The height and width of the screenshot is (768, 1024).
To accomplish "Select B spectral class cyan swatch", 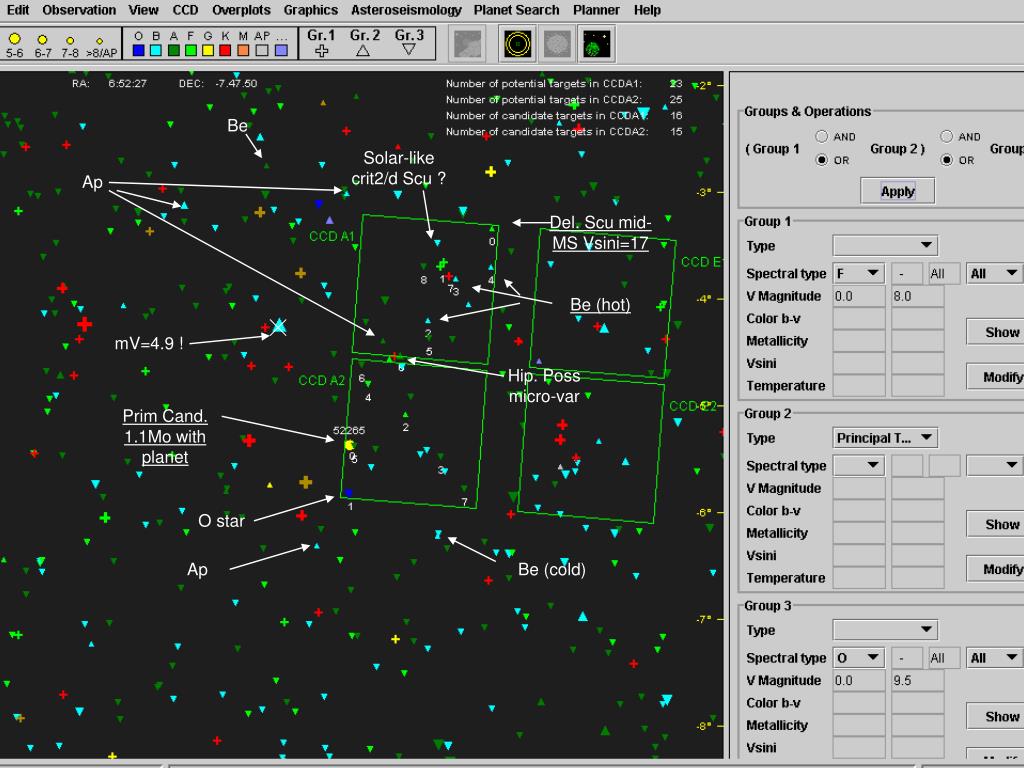I will pos(155,50).
